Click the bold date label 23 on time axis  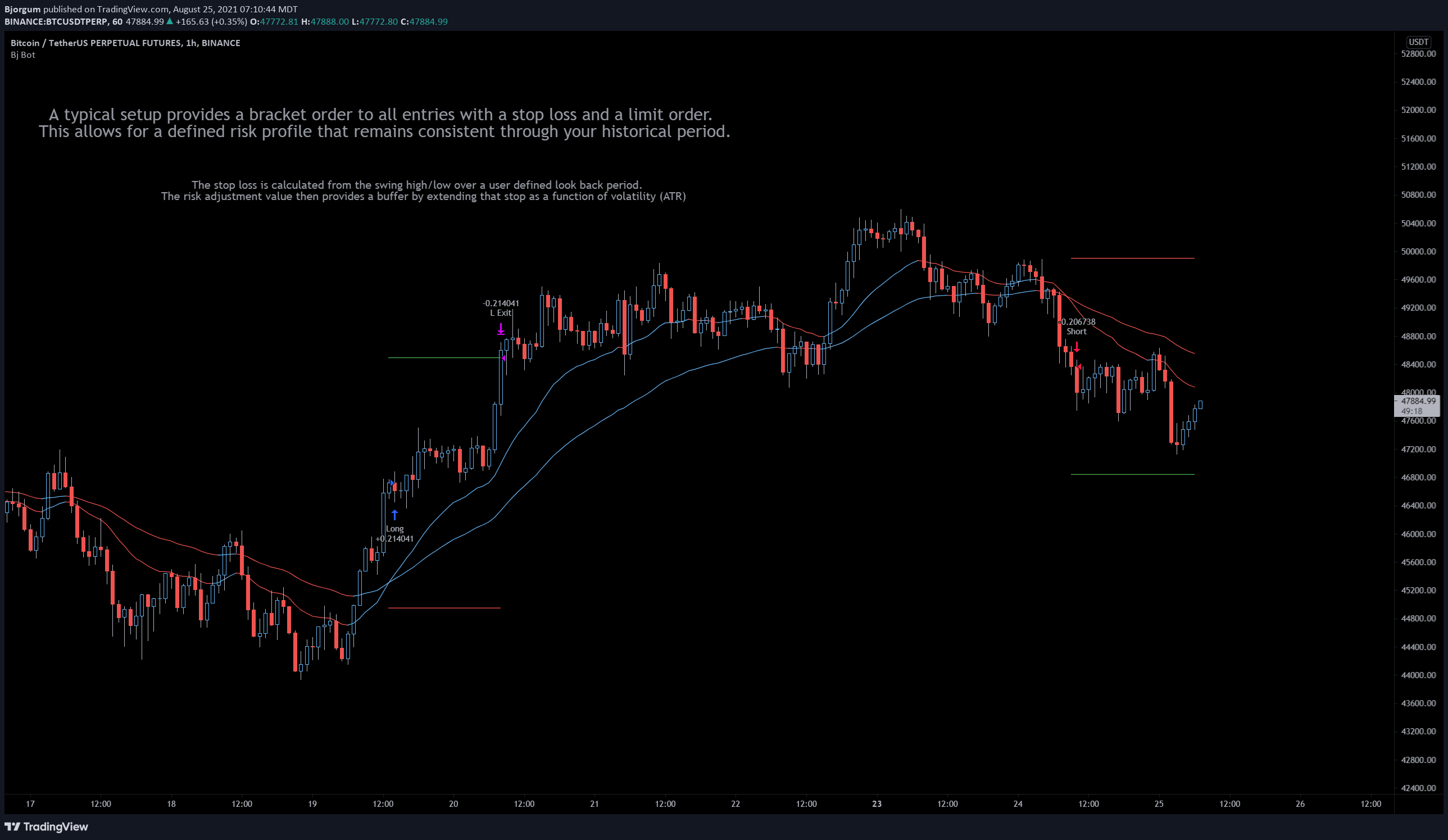[877, 804]
